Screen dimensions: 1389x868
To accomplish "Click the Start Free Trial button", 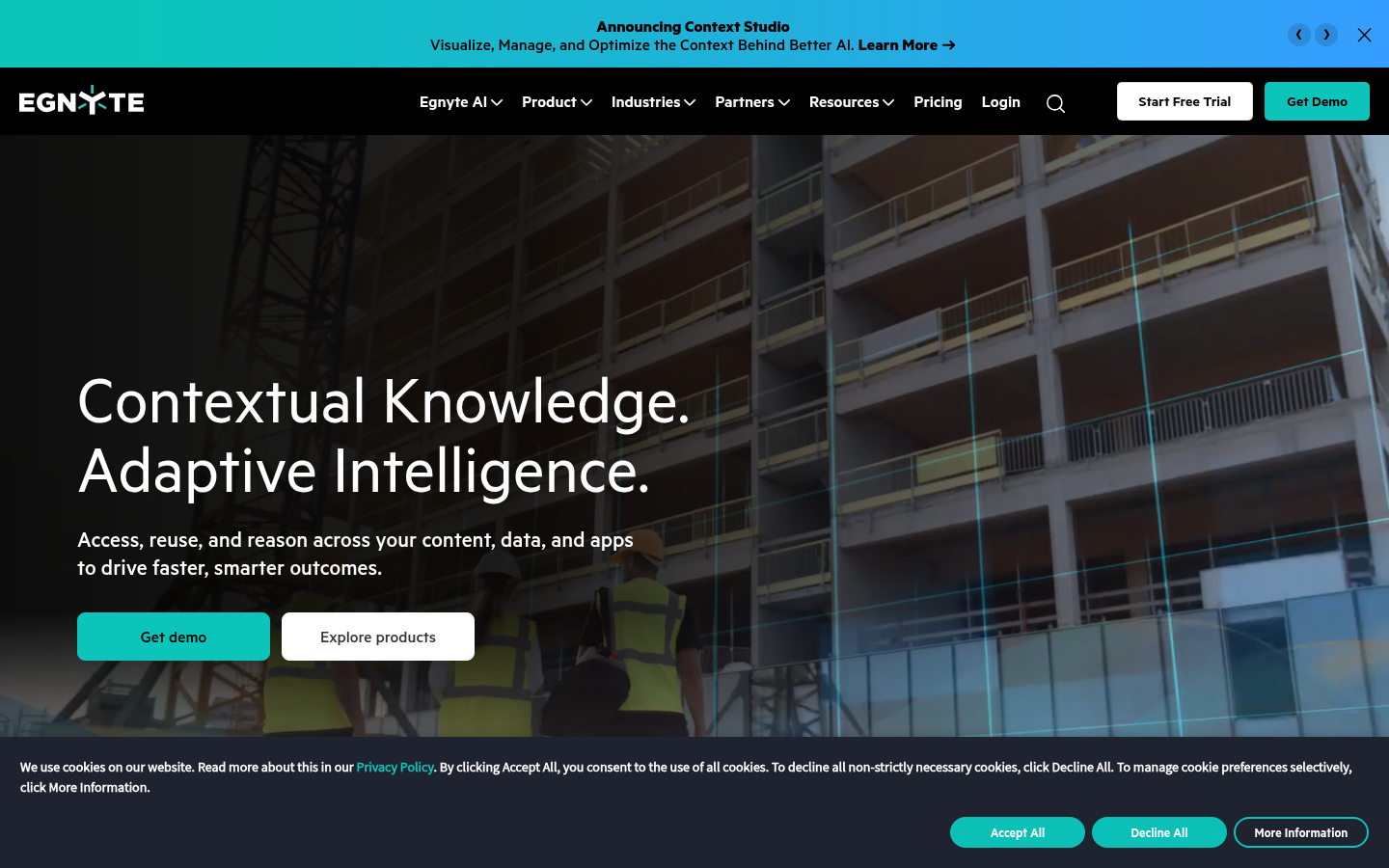I will coord(1185,101).
